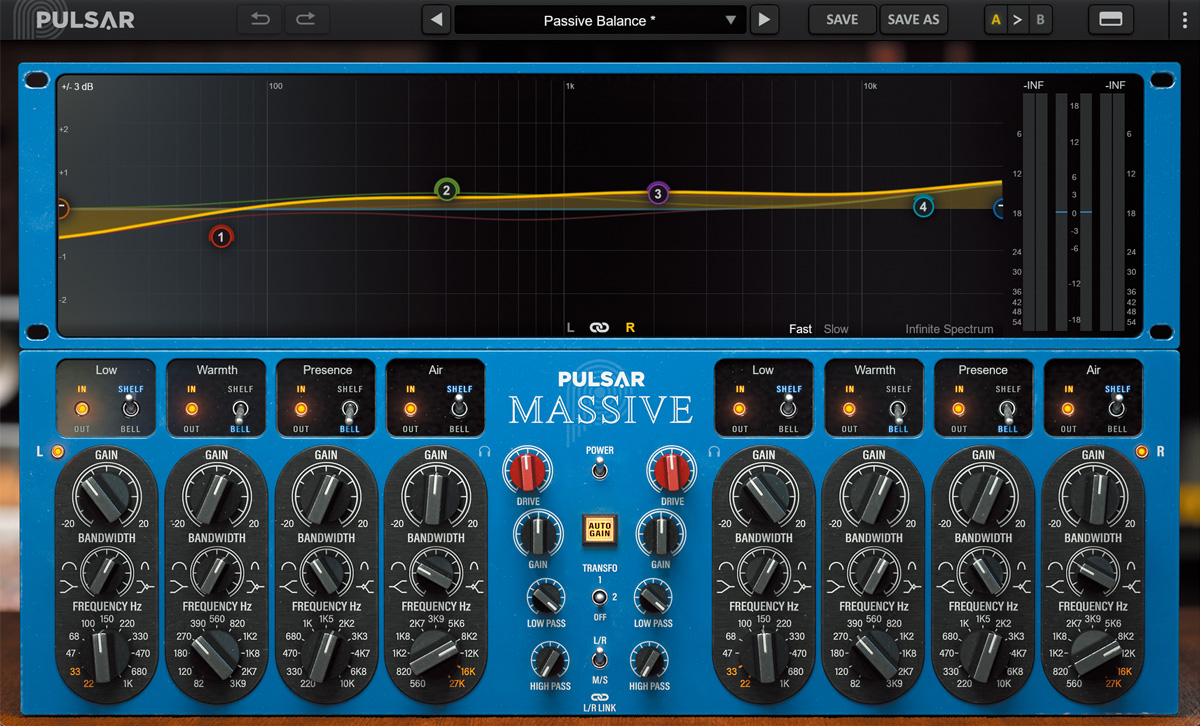Viewport: 1200px width, 726px height.
Task: Click the undo arrow icon
Action: pyautogui.click(x=260, y=19)
